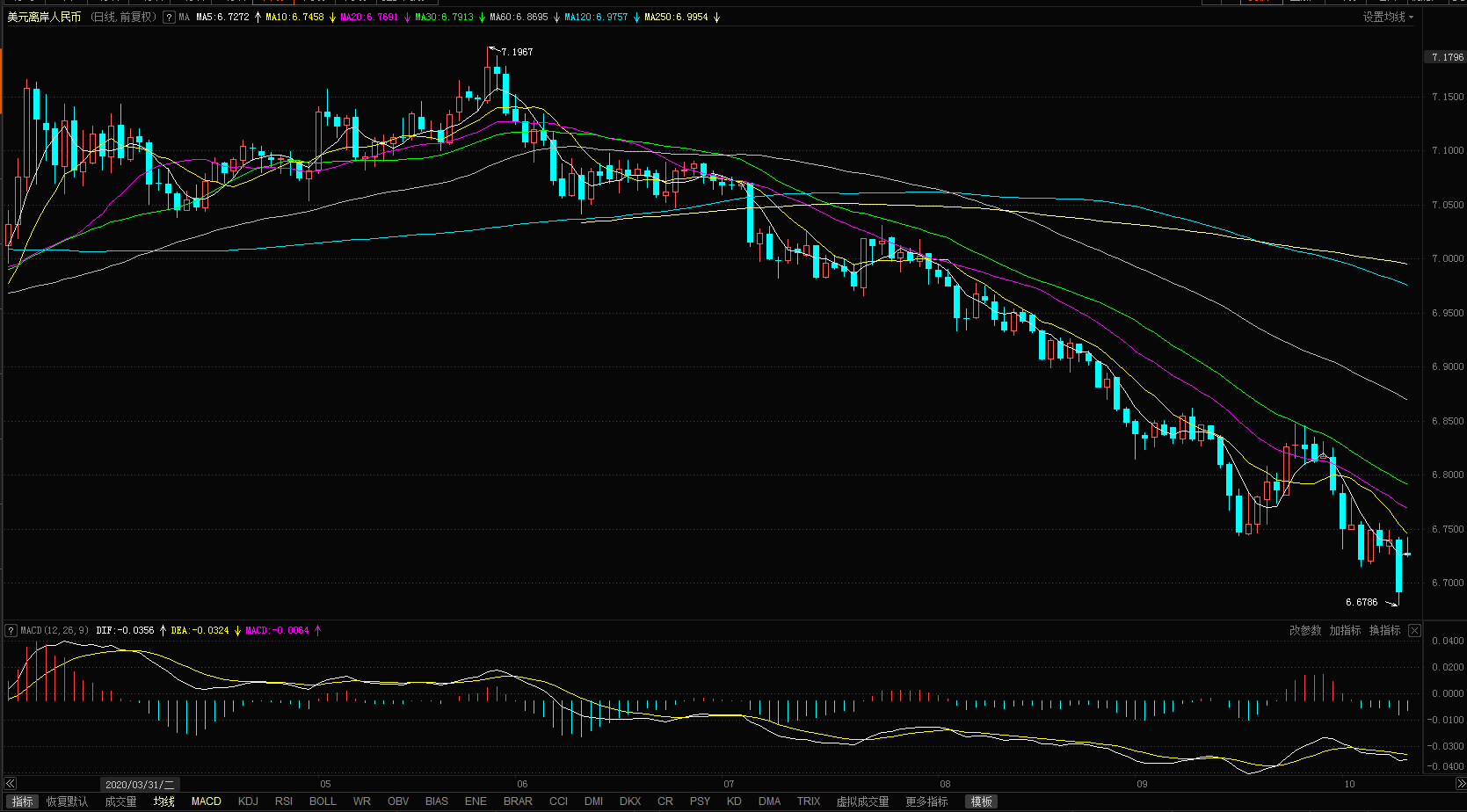The height and width of the screenshot is (812, 1467).
Task: Open 设置均线 dropdown
Action: click(x=1388, y=18)
